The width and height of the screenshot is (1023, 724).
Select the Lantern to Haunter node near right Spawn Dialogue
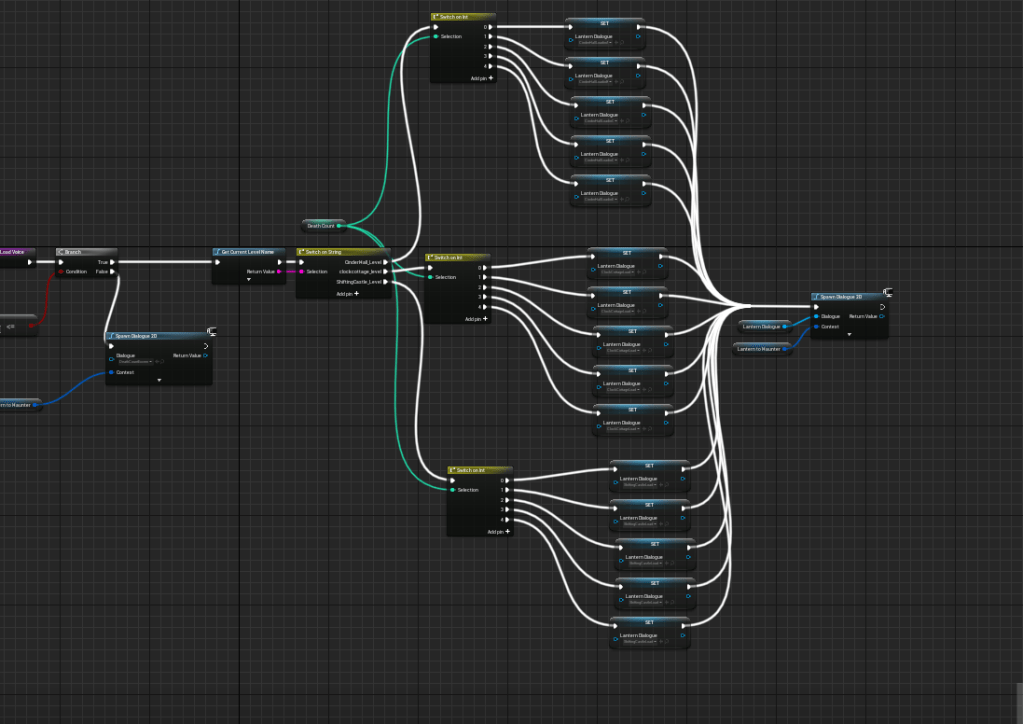point(758,348)
